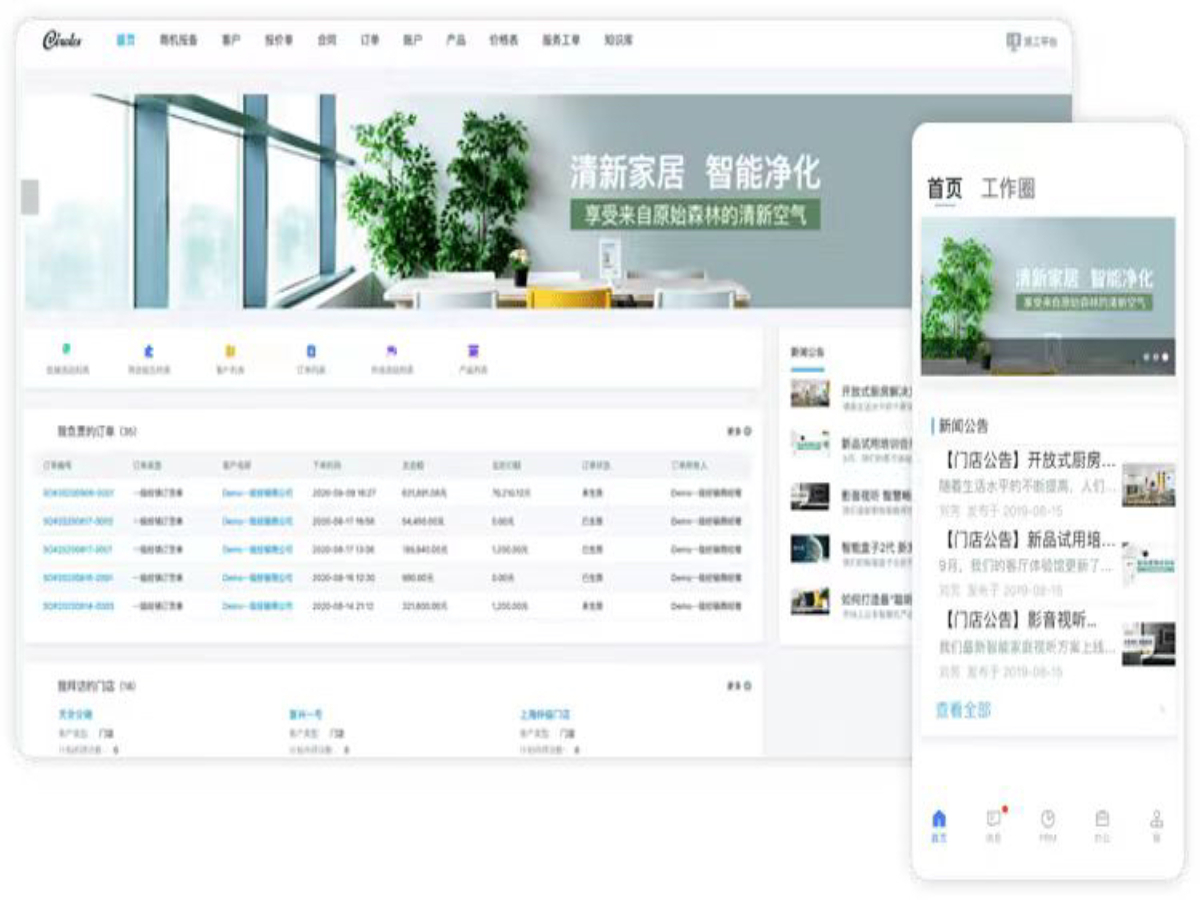Open the purple 产品列表 shortcut icon
This screenshot has width=1200, height=900.
point(473,351)
